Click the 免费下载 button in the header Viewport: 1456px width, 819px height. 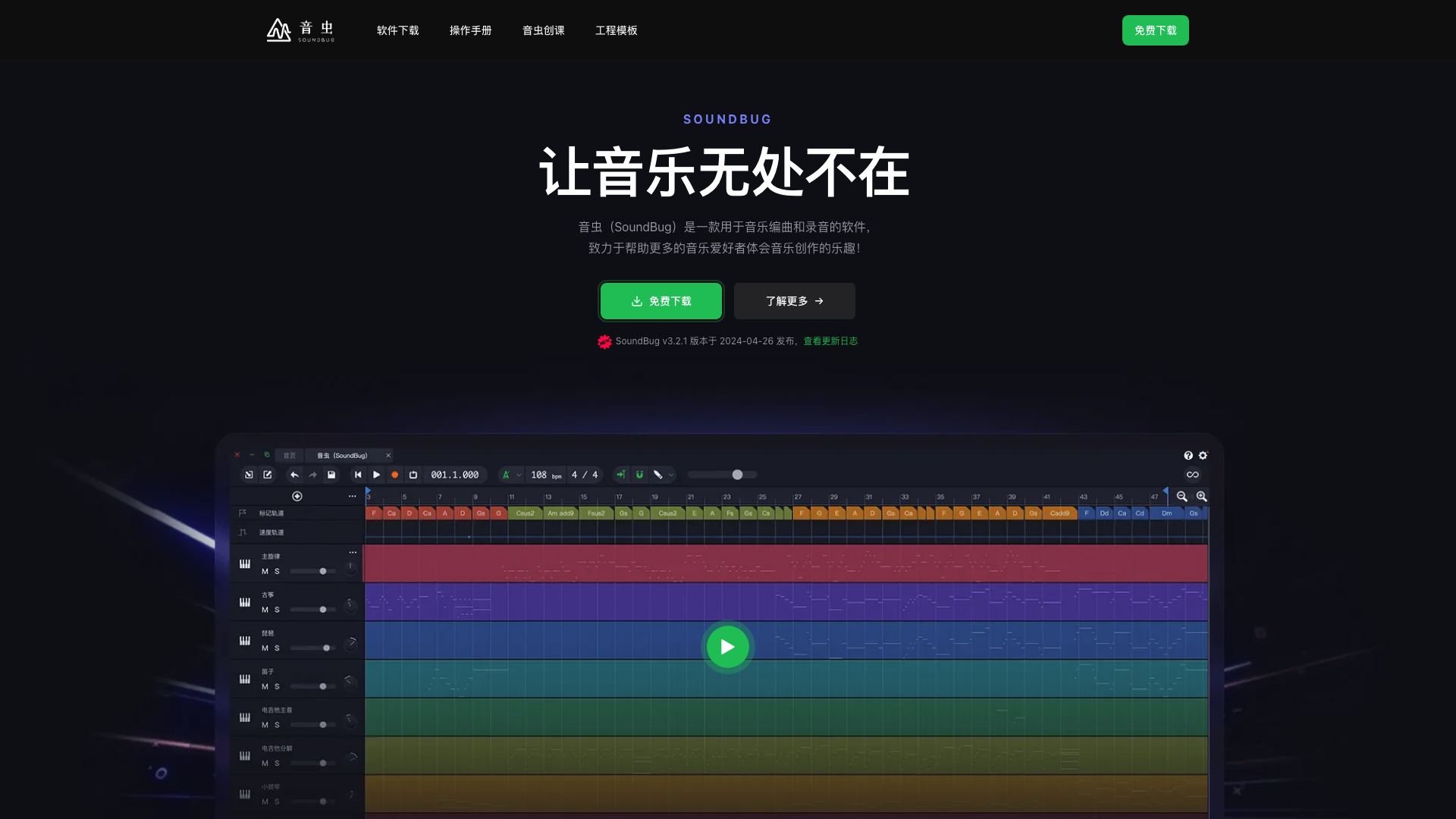click(x=1156, y=30)
